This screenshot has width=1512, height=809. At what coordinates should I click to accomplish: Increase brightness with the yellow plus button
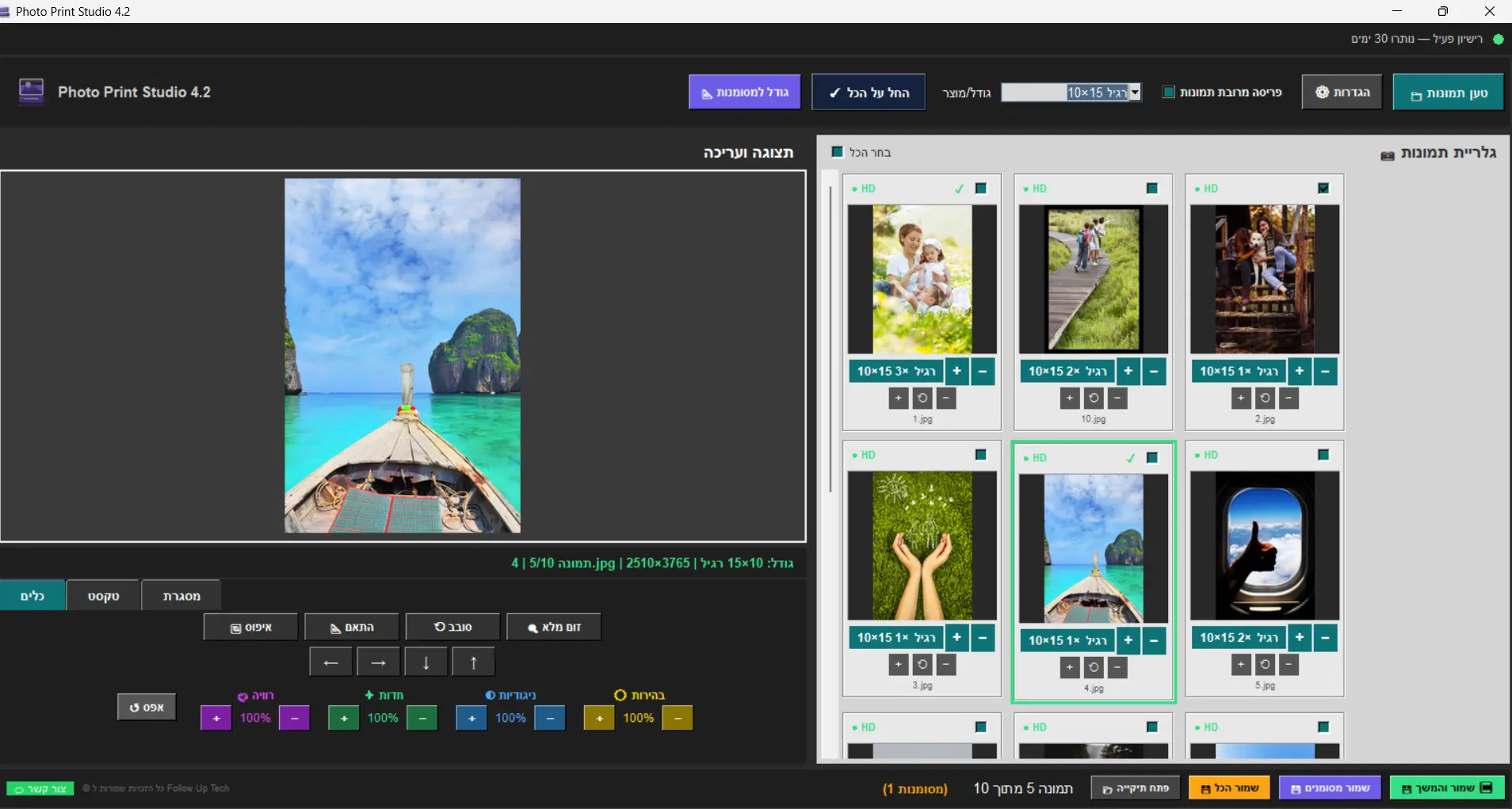(x=599, y=719)
